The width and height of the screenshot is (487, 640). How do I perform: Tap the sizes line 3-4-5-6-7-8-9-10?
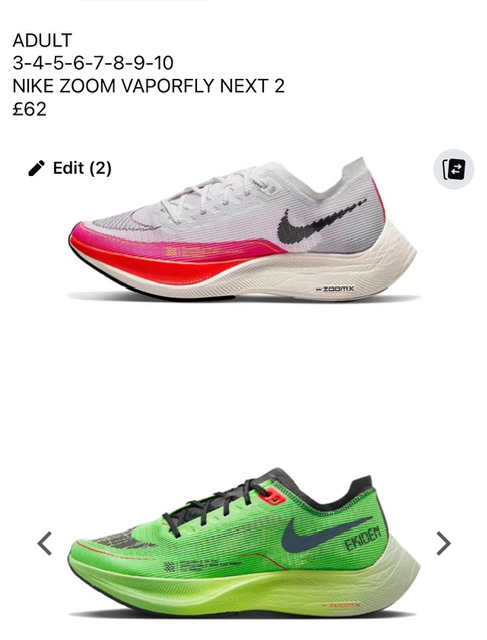[93, 63]
